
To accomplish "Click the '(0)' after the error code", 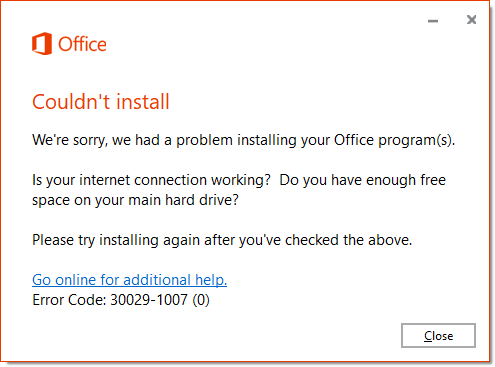I will point(201,300).
